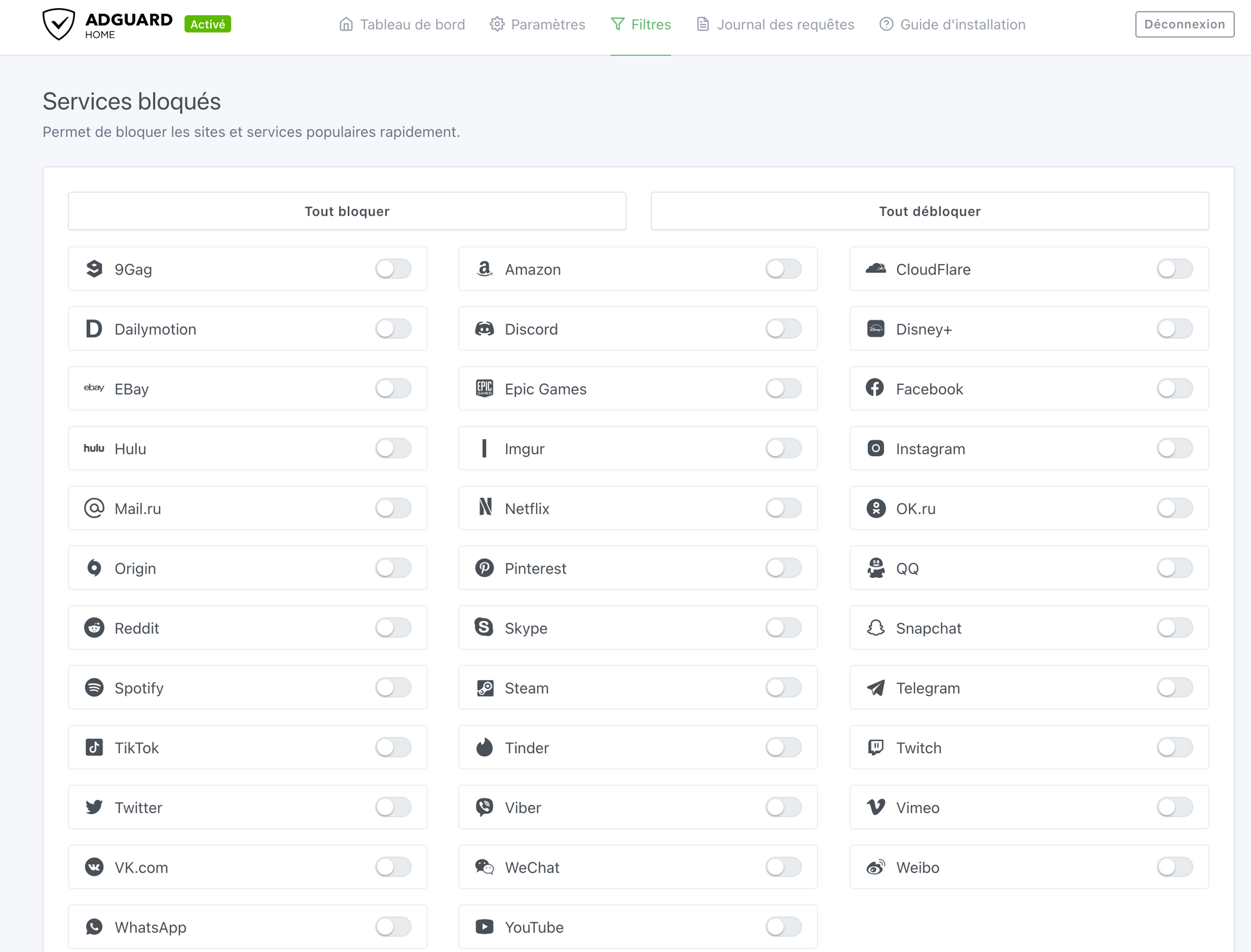Click the Mail.ru at-sign icon
The height and width of the screenshot is (952, 1251).
coord(94,508)
